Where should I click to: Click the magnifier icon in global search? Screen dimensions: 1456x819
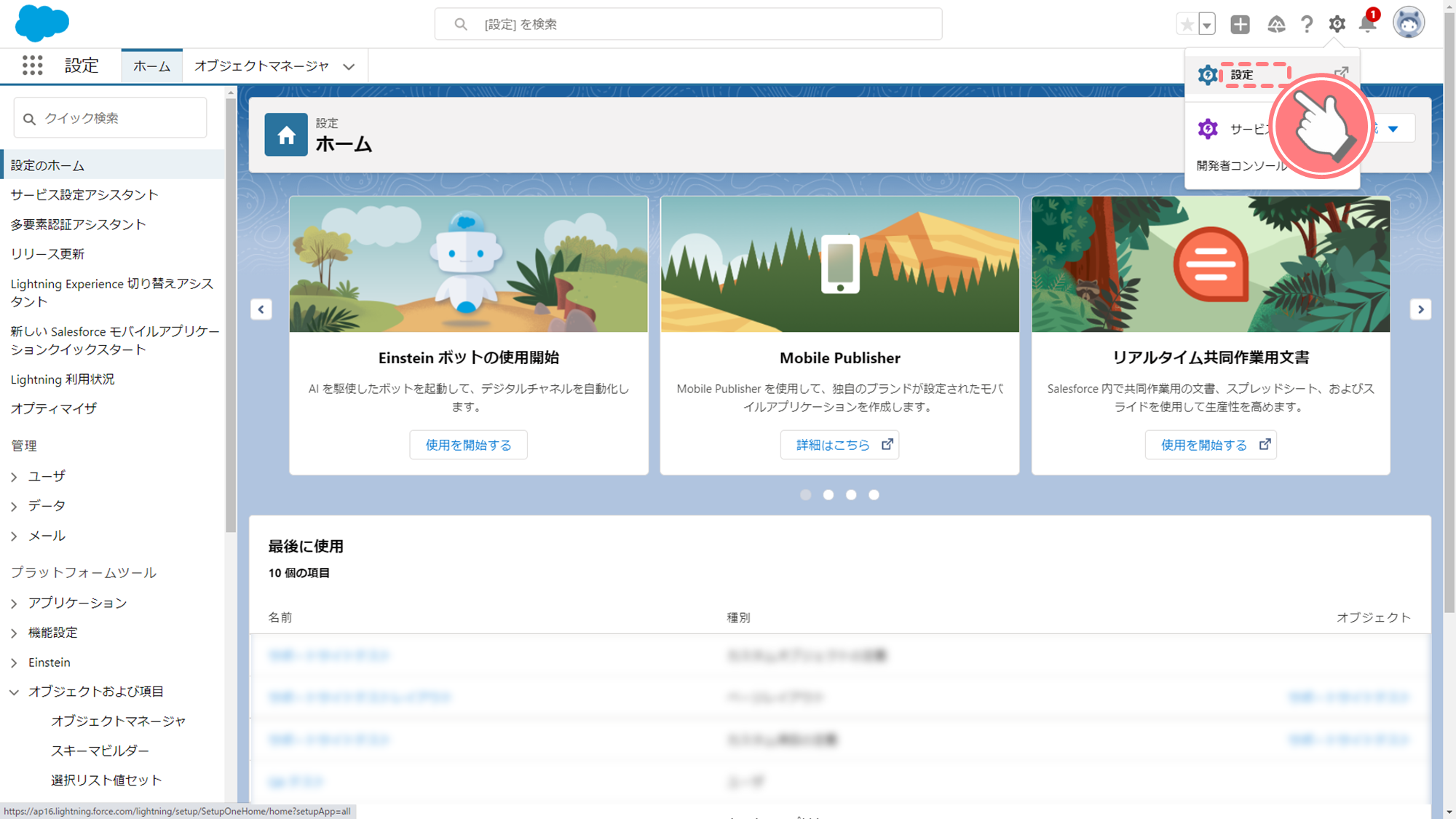coord(461,24)
